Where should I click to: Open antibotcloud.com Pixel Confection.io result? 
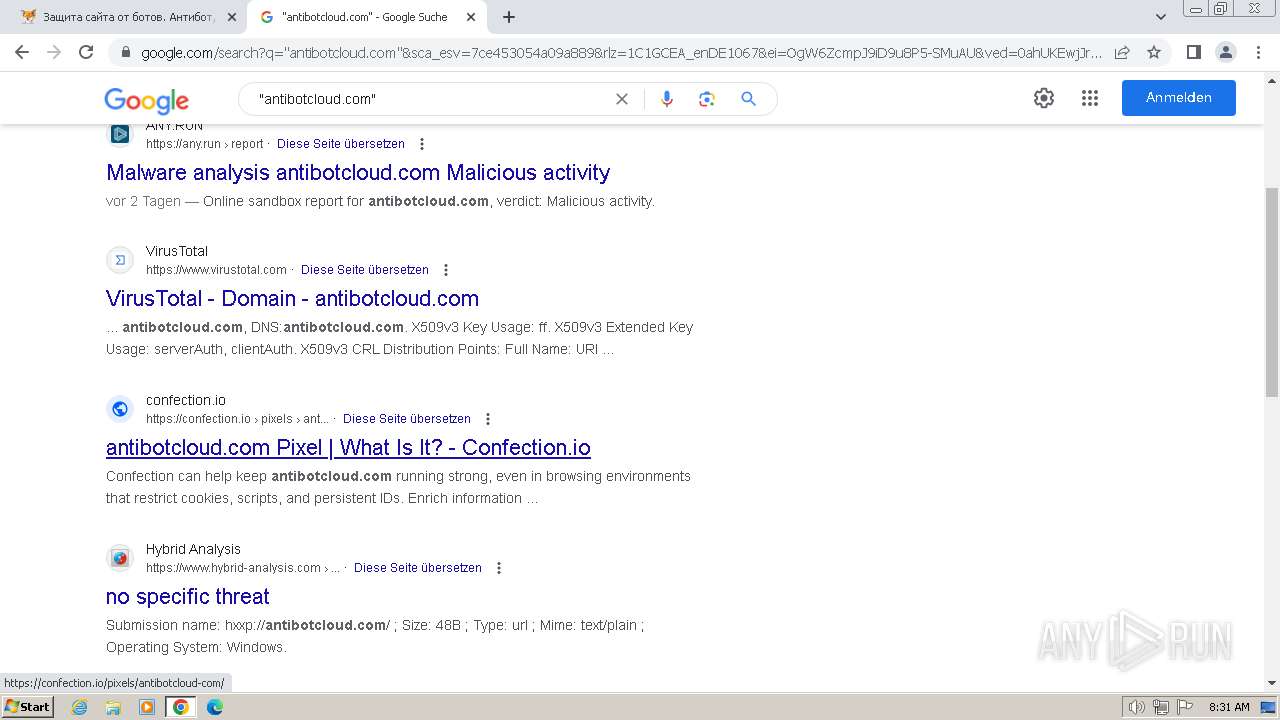tap(348, 447)
